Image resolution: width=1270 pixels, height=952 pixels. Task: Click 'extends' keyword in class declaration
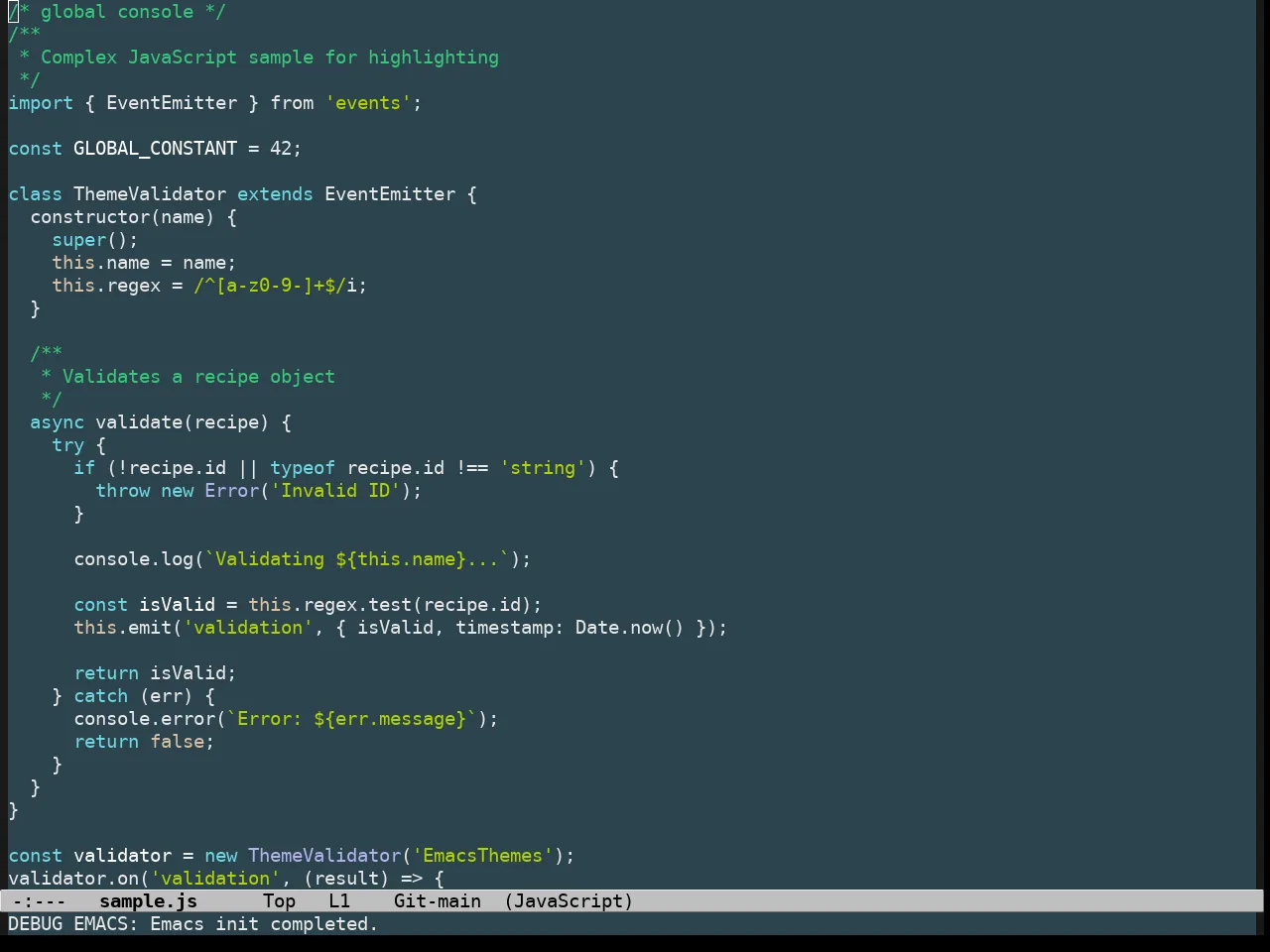275,194
